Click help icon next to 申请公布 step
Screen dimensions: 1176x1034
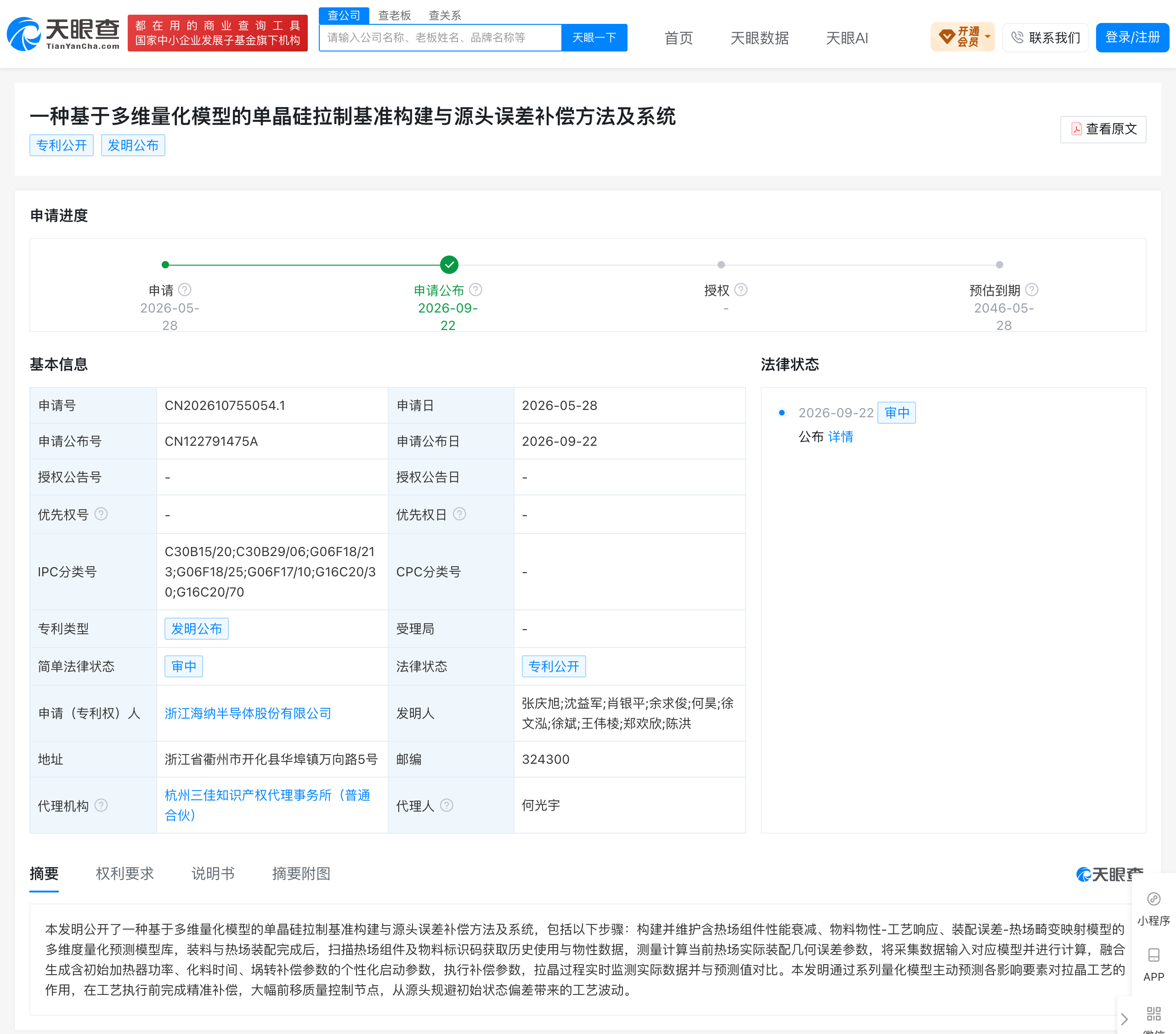[476, 290]
